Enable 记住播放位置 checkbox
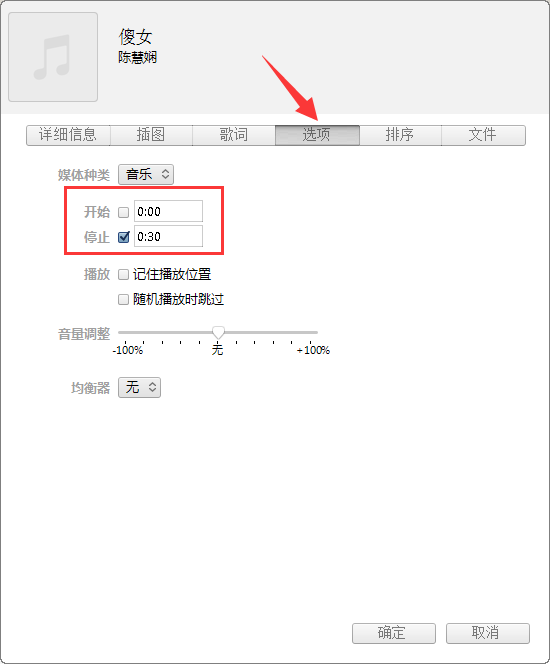 123,274
